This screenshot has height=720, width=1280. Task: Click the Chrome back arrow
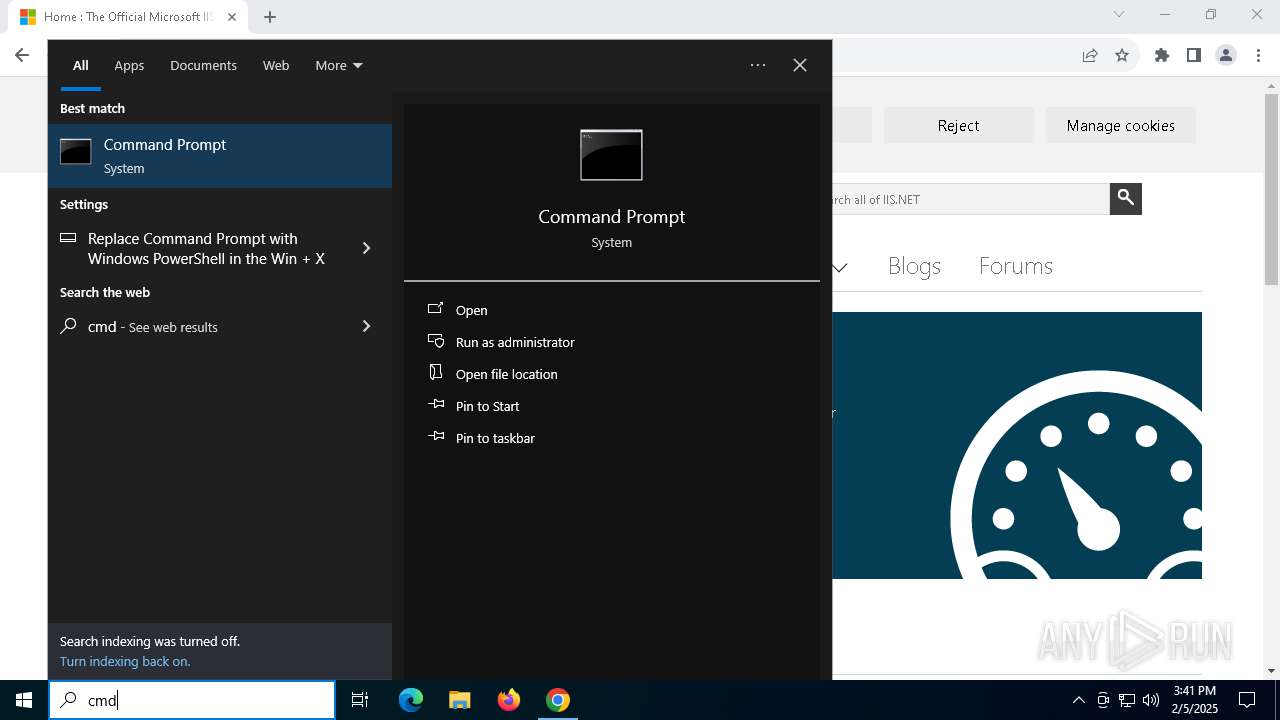pos(22,55)
